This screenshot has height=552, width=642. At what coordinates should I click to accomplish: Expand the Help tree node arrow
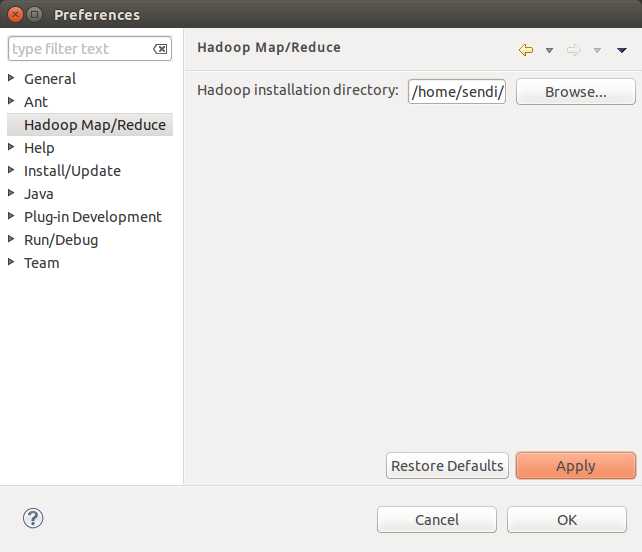coord(11,147)
